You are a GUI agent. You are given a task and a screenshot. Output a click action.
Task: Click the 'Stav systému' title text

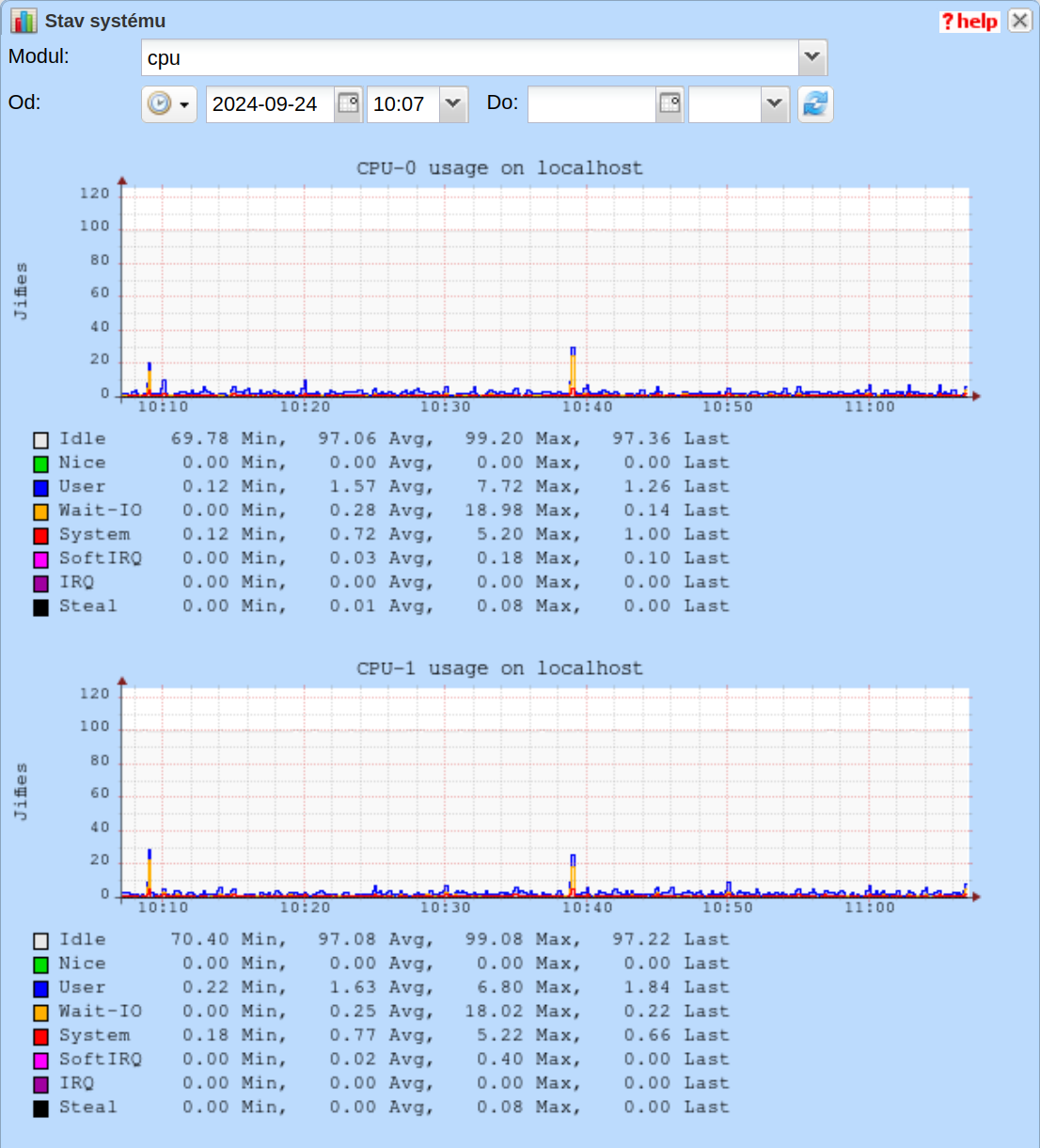pos(105,21)
